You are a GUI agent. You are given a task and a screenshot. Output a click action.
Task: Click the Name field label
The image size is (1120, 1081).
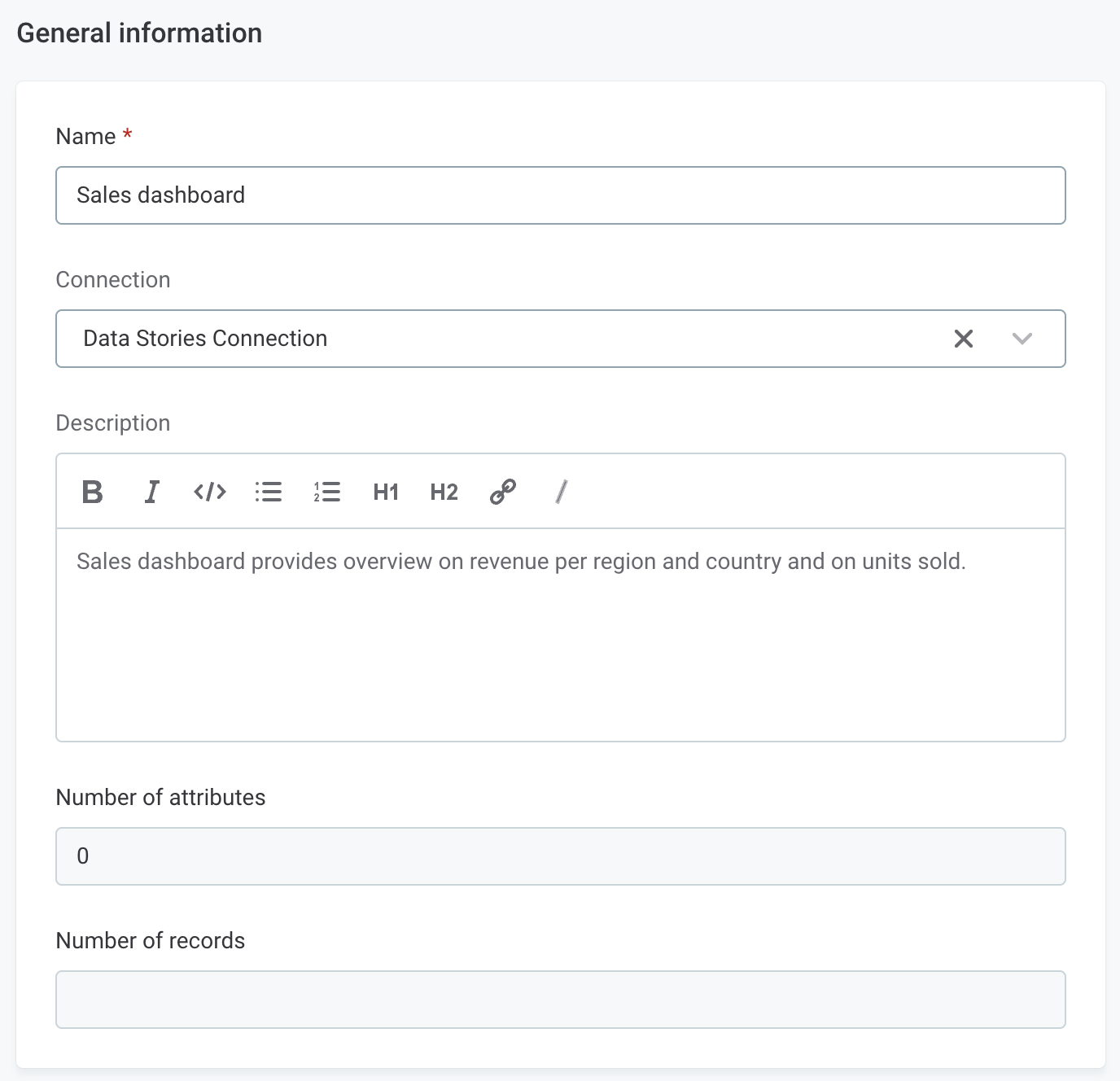85,137
